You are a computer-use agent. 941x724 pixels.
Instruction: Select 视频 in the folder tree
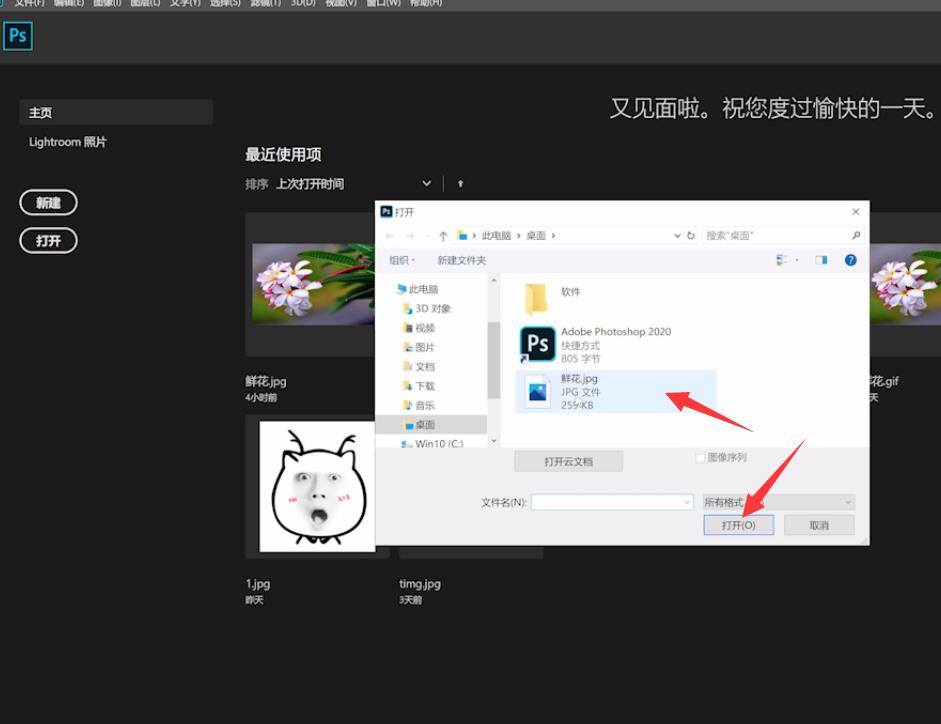coord(419,328)
